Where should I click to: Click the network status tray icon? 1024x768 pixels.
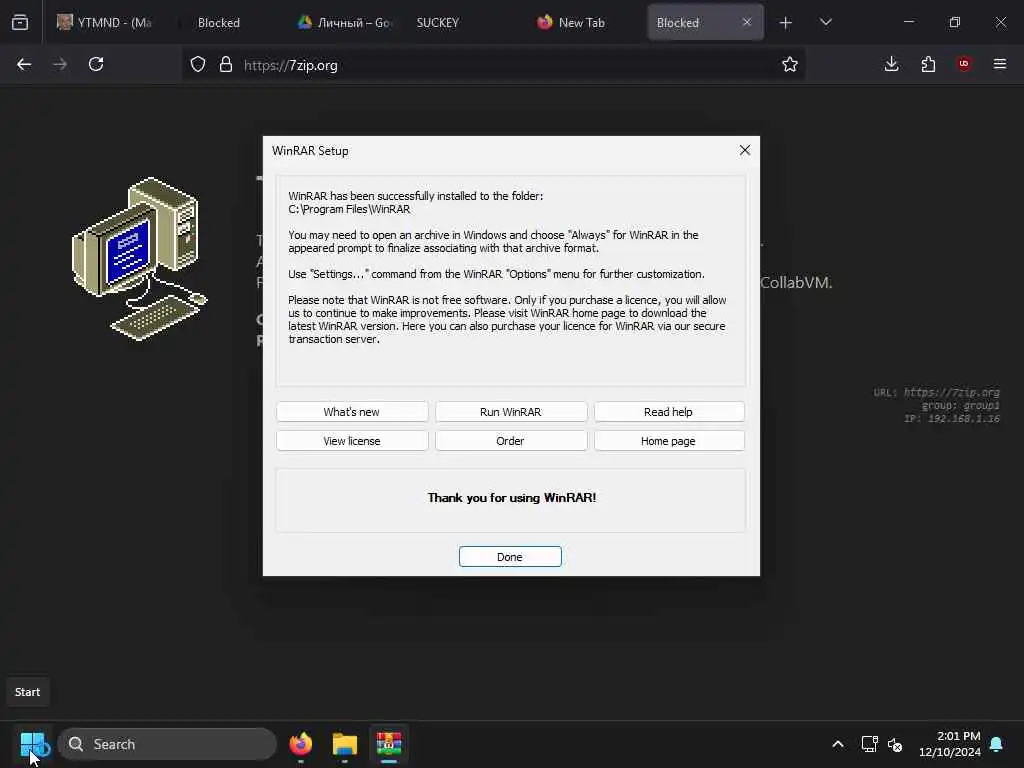(x=869, y=744)
